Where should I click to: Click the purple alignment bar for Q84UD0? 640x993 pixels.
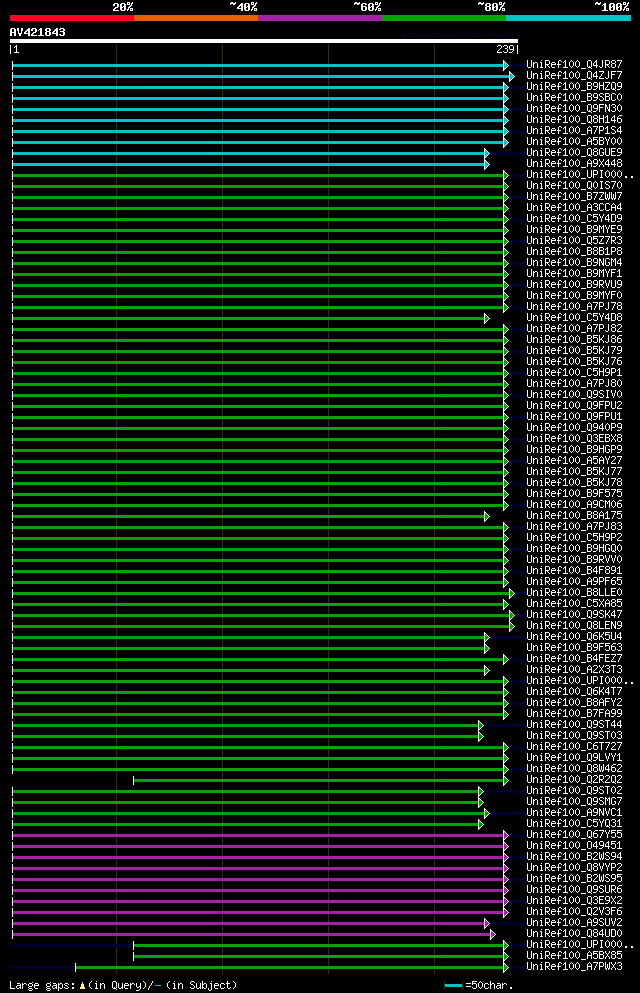point(254,935)
